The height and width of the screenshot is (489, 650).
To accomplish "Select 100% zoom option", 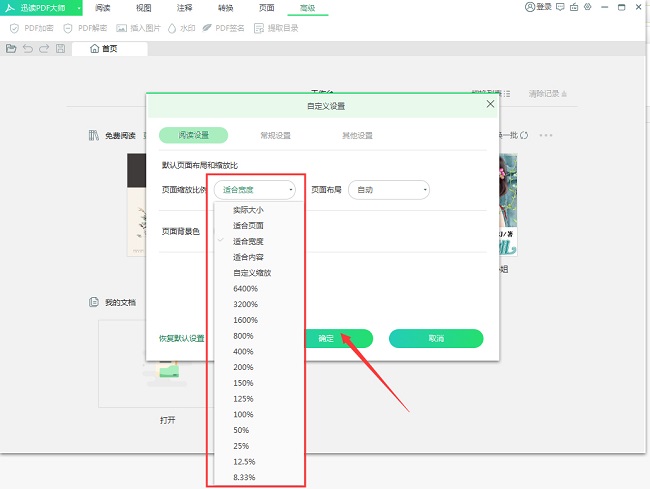I will [x=259, y=415].
